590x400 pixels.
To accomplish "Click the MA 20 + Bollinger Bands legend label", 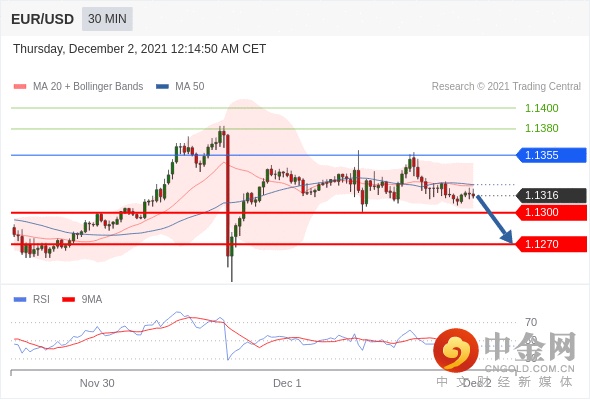I will 88,87.
